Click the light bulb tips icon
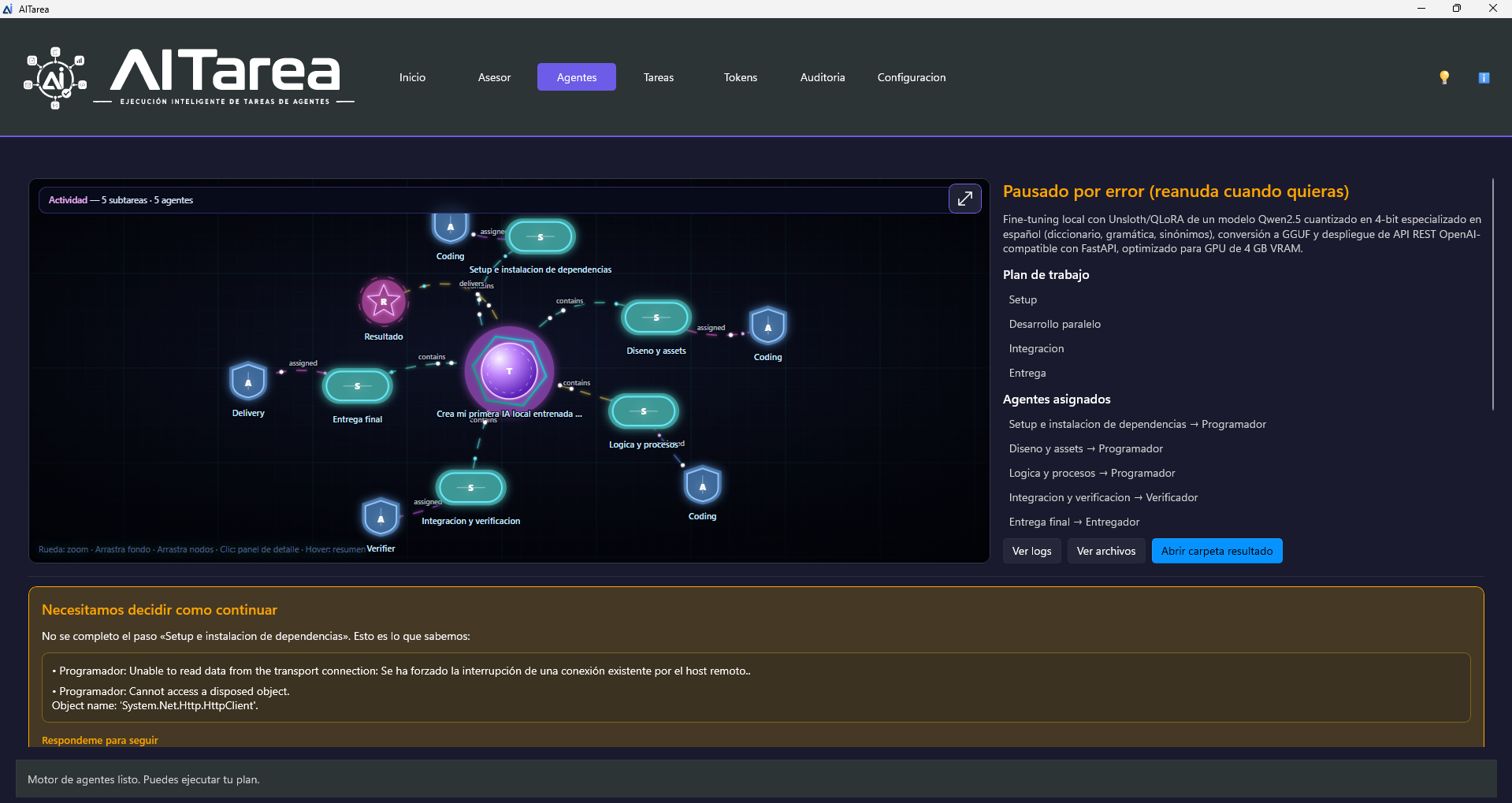The width and height of the screenshot is (1512, 803). pos(1444,77)
